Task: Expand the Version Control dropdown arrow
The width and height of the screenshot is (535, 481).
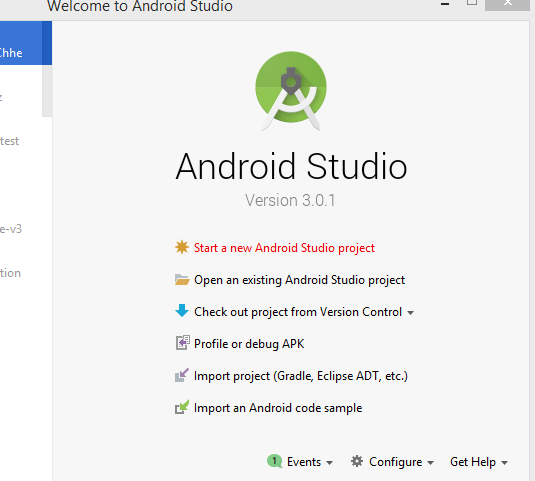Action: pos(410,313)
